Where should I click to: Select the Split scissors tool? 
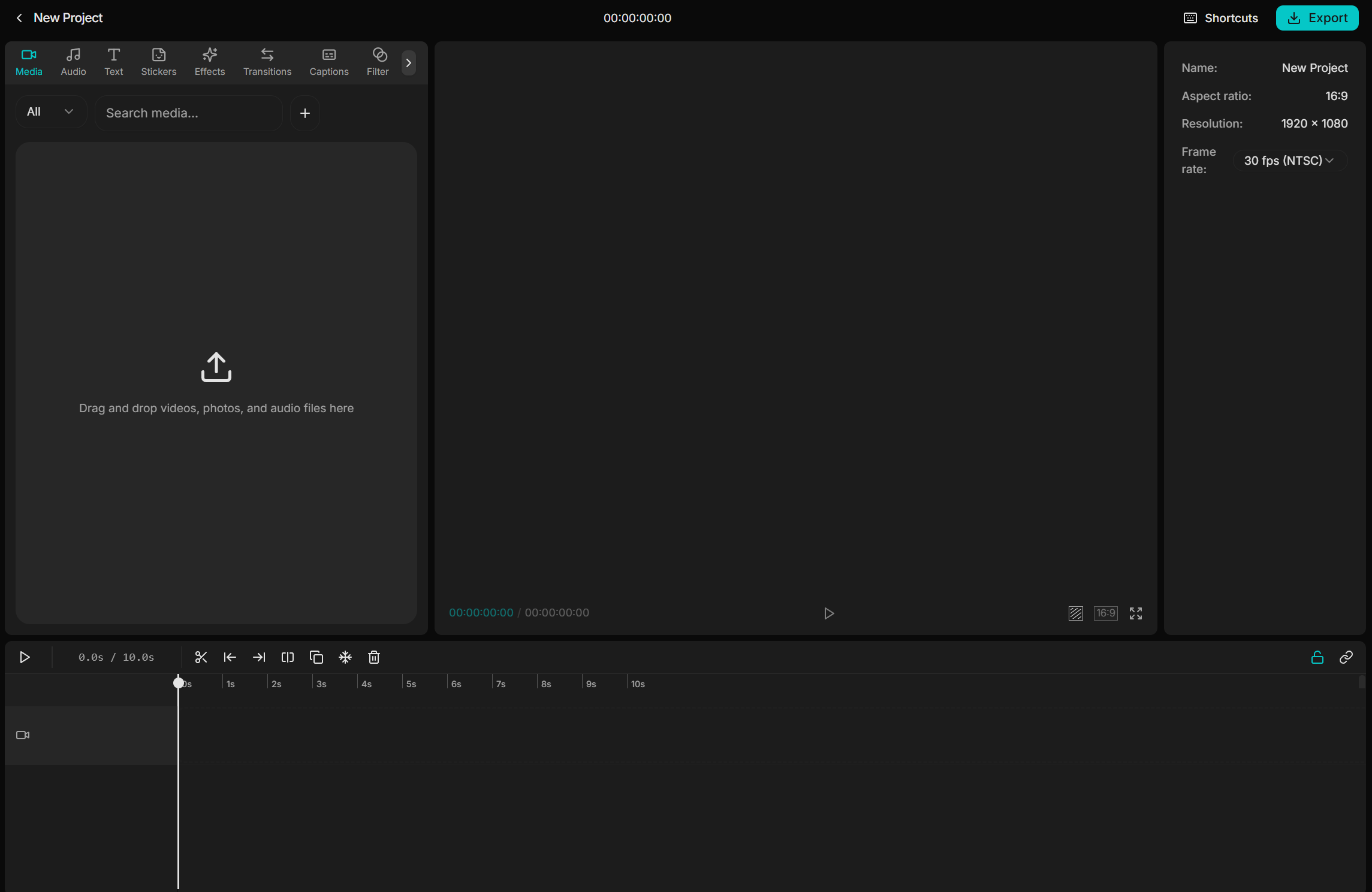pyautogui.click(x=201, y=657)
